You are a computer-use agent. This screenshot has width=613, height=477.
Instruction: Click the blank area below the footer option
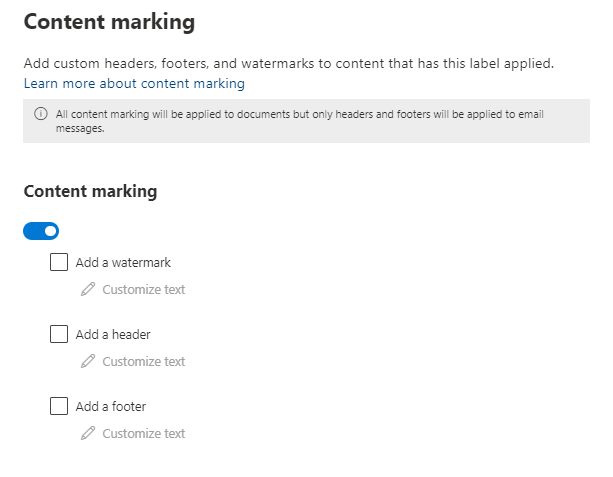pyautogui.click(x=300, y=460)
